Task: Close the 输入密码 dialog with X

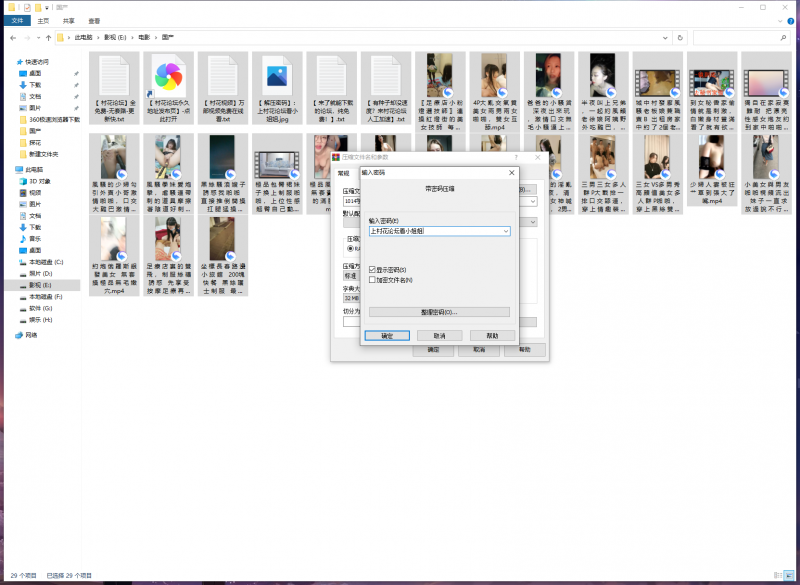Action: (x=512, y=171)
